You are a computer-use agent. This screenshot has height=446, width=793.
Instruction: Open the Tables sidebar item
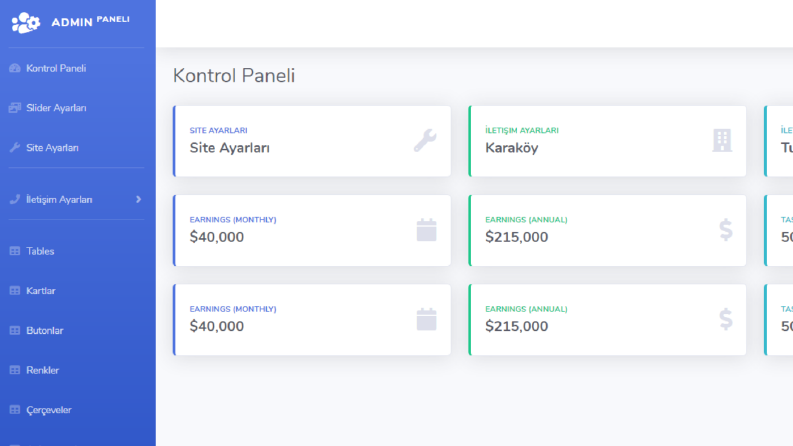40,251
